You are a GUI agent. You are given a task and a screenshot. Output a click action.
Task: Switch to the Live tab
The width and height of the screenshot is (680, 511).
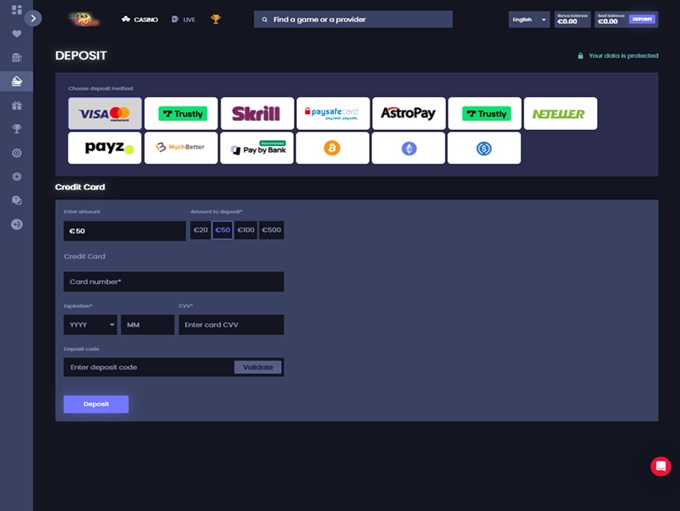[x=183, y=19]
